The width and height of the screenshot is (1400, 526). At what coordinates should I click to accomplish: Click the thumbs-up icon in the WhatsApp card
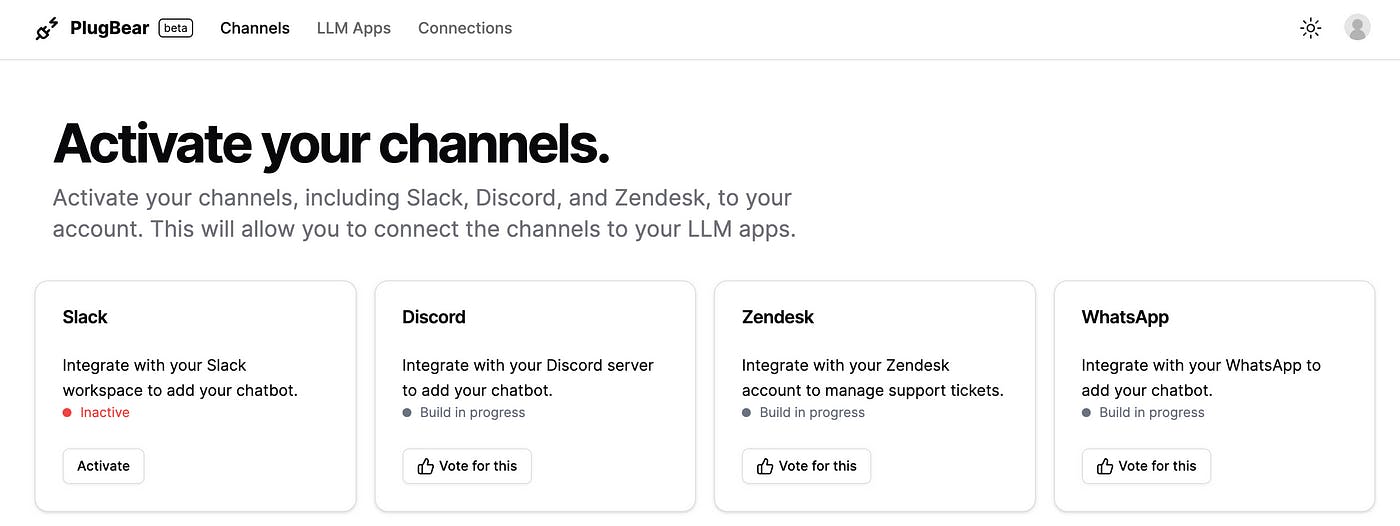(x=1105, y=466)
